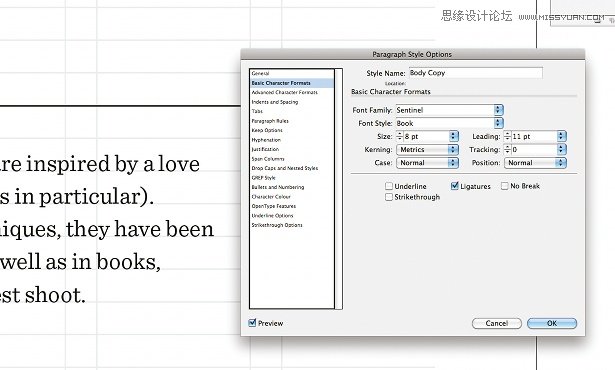This screenshot has height=370, width=615.
Task: Open the Case dropdown
Action: [427, 162]
